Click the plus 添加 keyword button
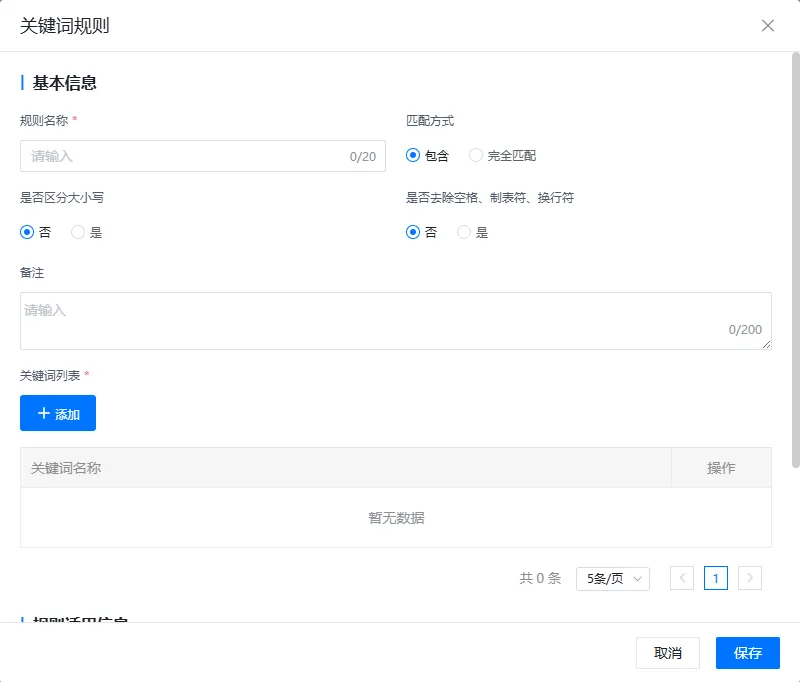This screenshot has height=682, width=800. (x=58, y=413)
